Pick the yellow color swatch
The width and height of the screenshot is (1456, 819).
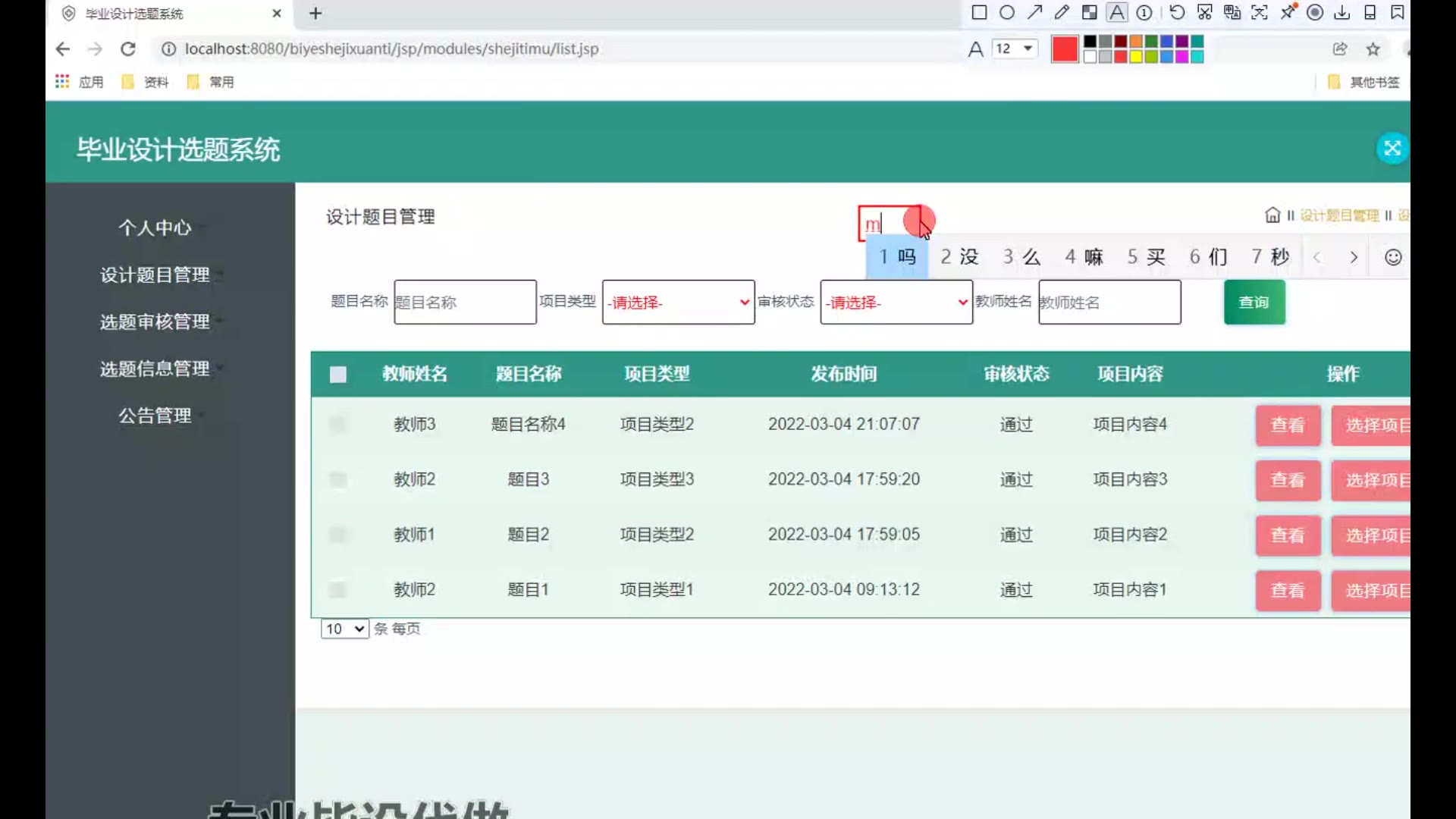pyautogui.click(x=1135, y=57)
